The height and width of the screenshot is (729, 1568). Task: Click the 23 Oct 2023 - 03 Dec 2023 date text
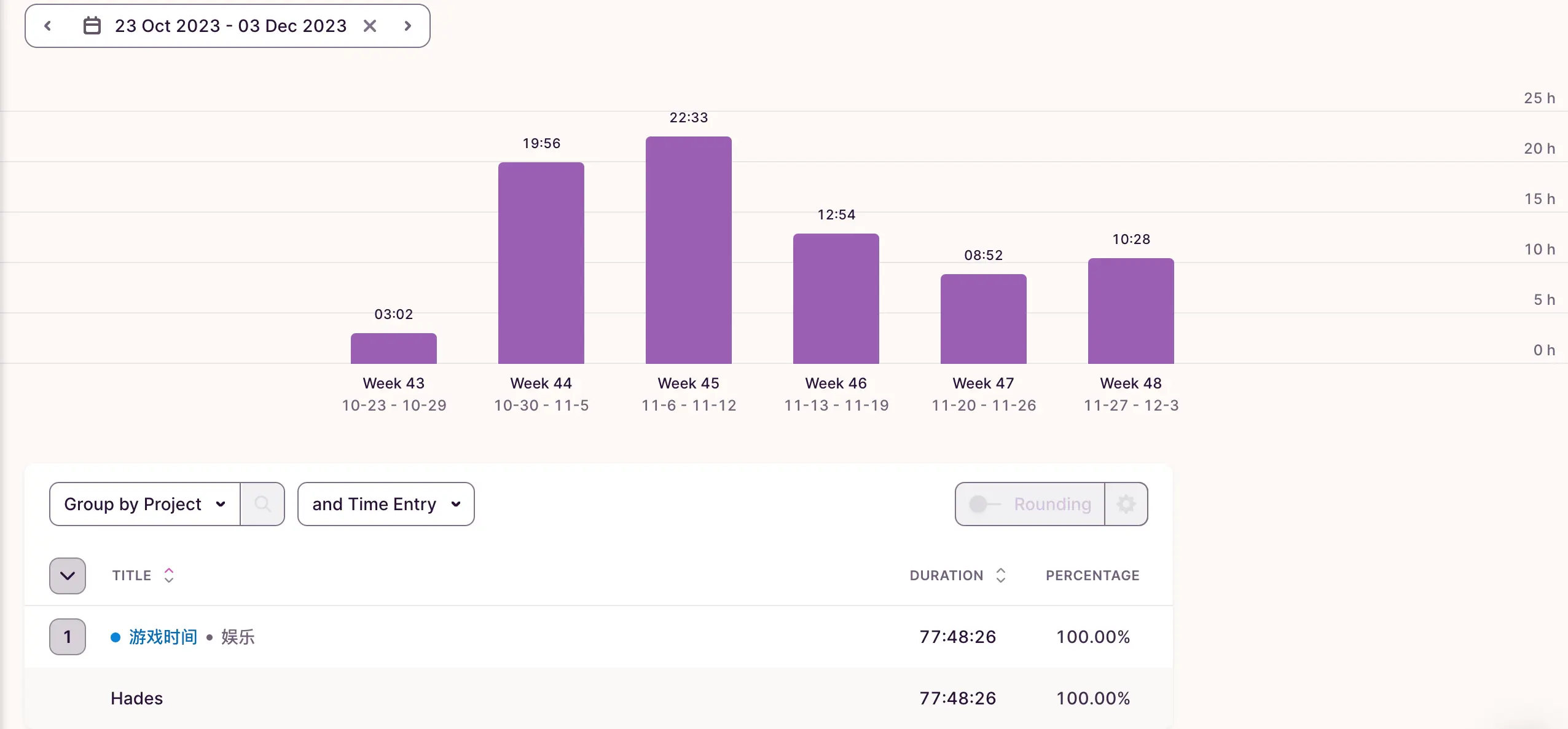click(230, 26)
